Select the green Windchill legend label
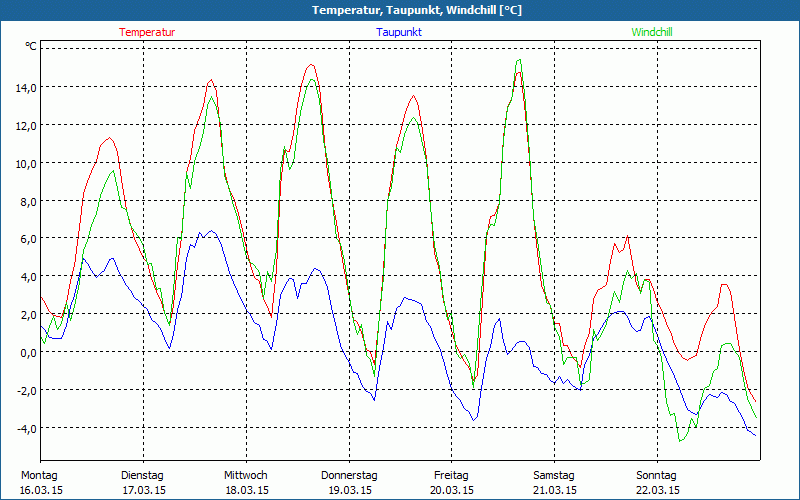Screen dimensions: 800x500 pyautogui.click(x=652, y=32)
